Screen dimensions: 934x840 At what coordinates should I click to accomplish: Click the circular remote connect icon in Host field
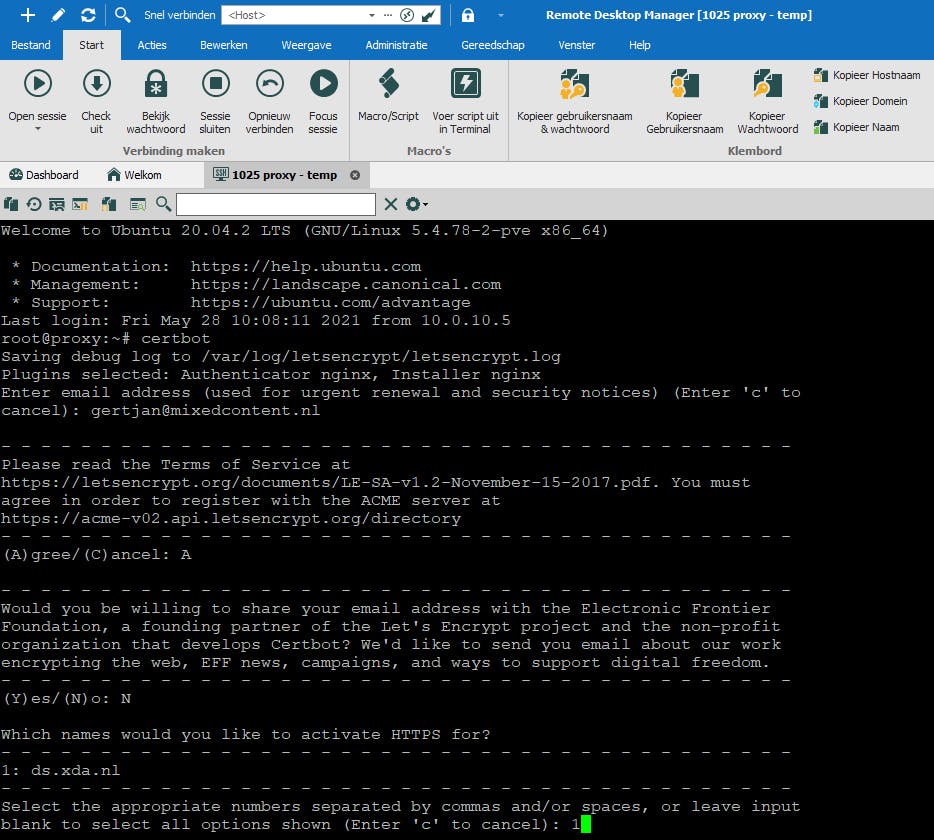[407, 15]
